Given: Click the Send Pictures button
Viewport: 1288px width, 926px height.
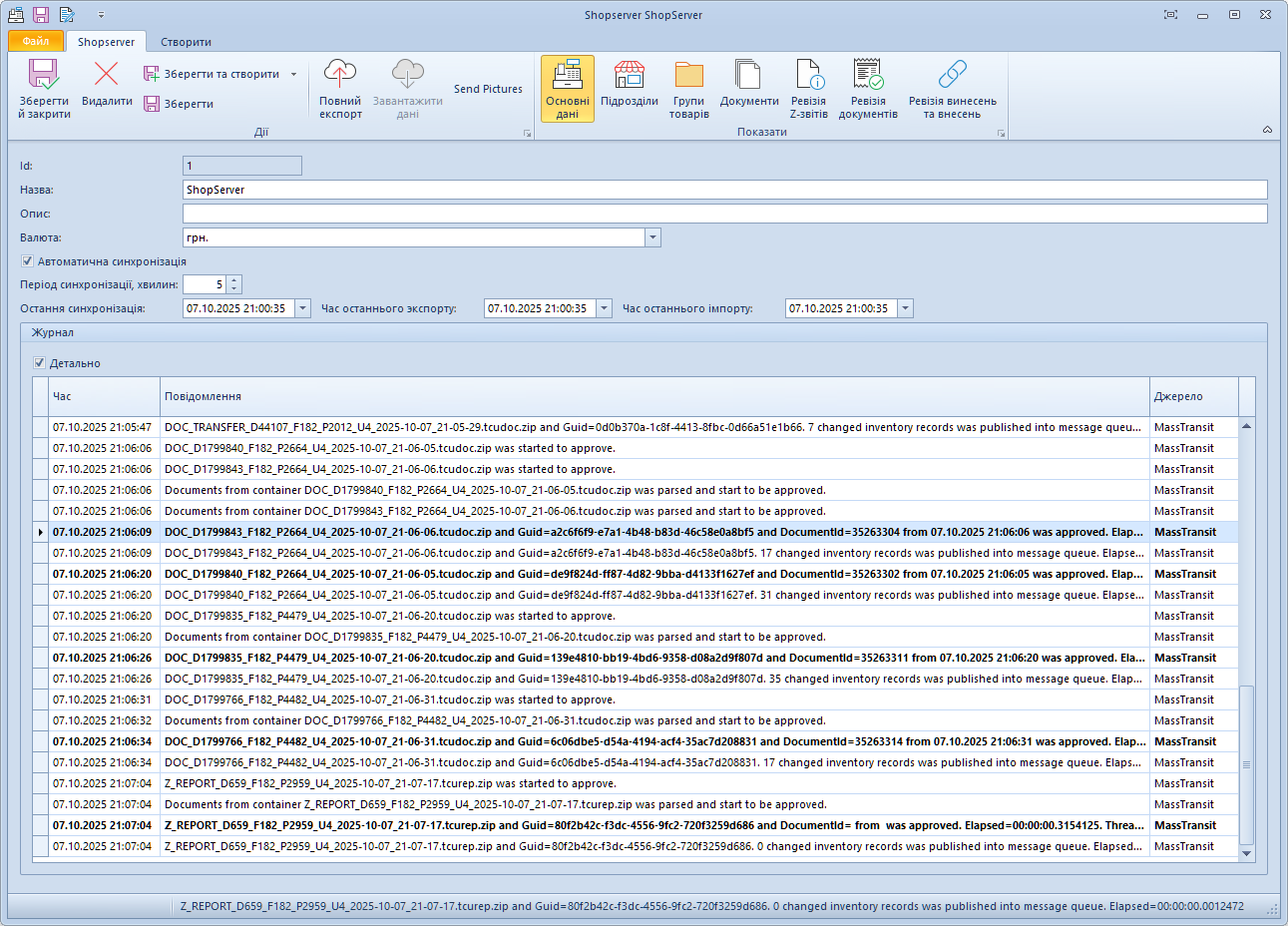Looking at the screenshot, I should [x=488, y=89].
